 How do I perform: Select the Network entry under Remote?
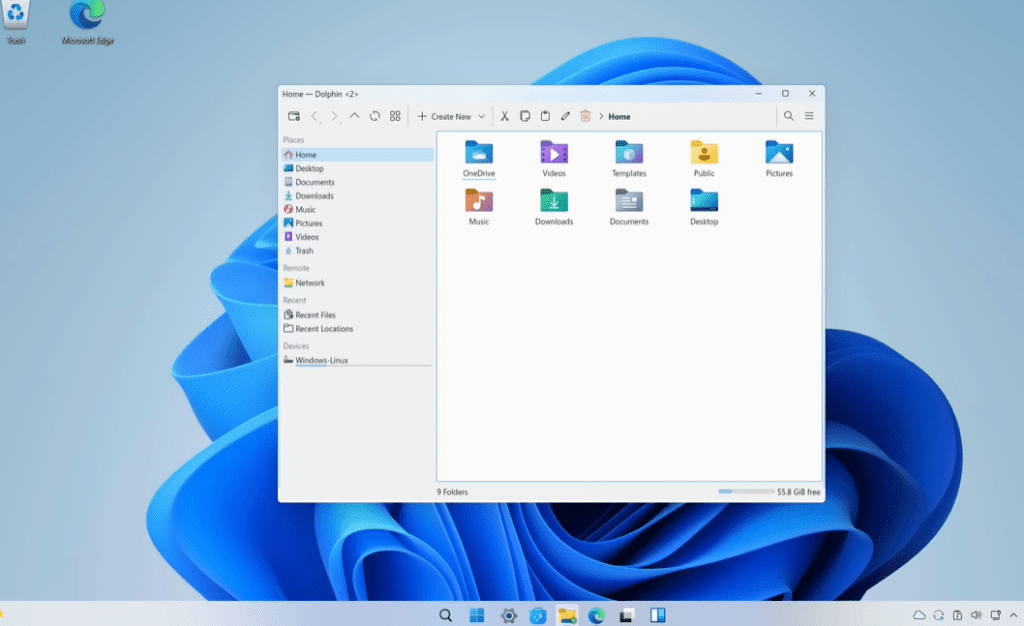pyautogui.click(x=310, y=283)
